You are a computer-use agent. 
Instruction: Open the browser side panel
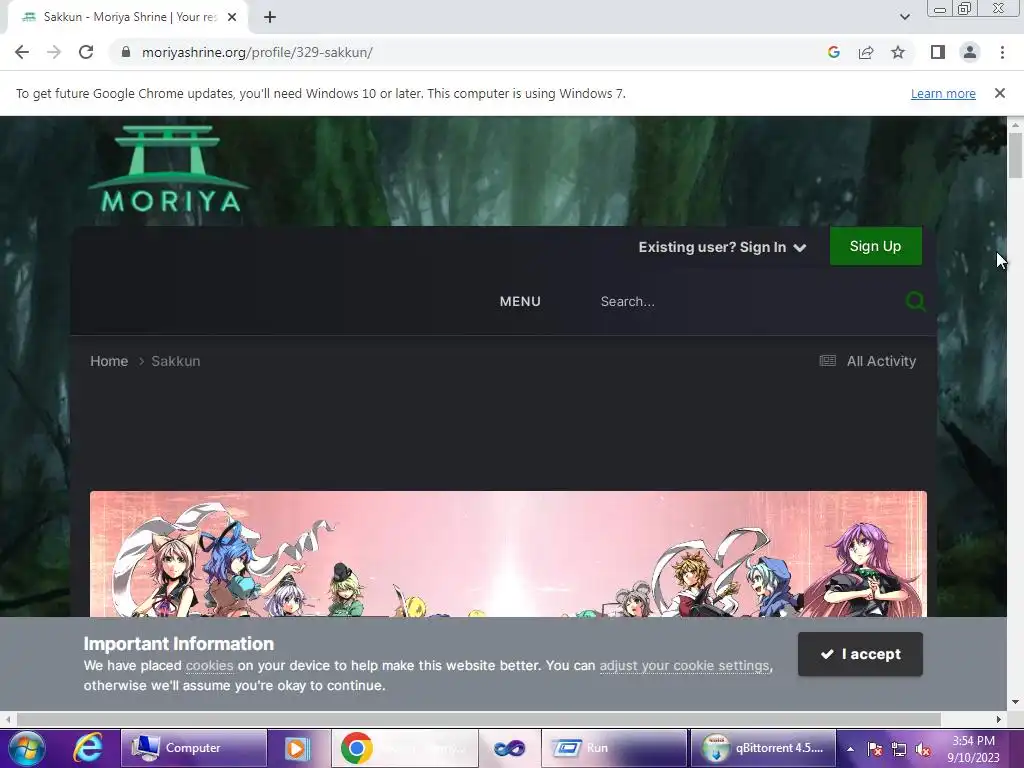point(938,52)
